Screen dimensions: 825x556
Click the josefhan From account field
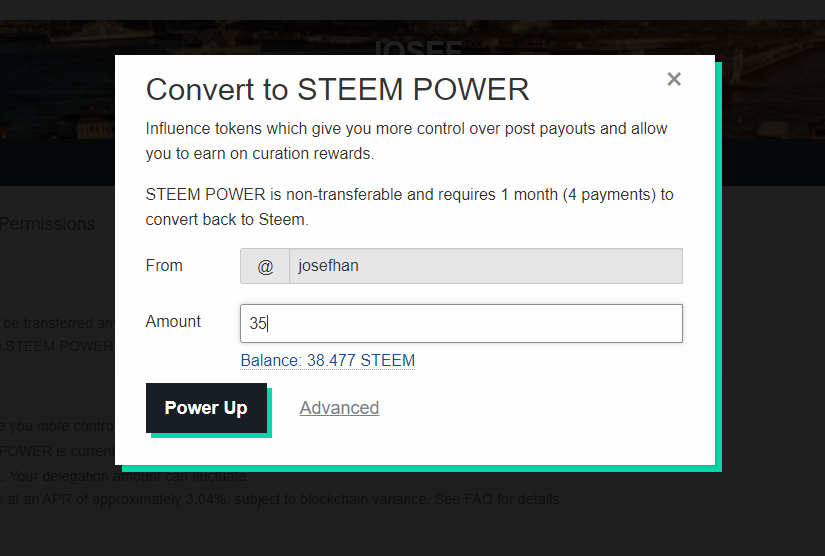(x=486, y=266)
